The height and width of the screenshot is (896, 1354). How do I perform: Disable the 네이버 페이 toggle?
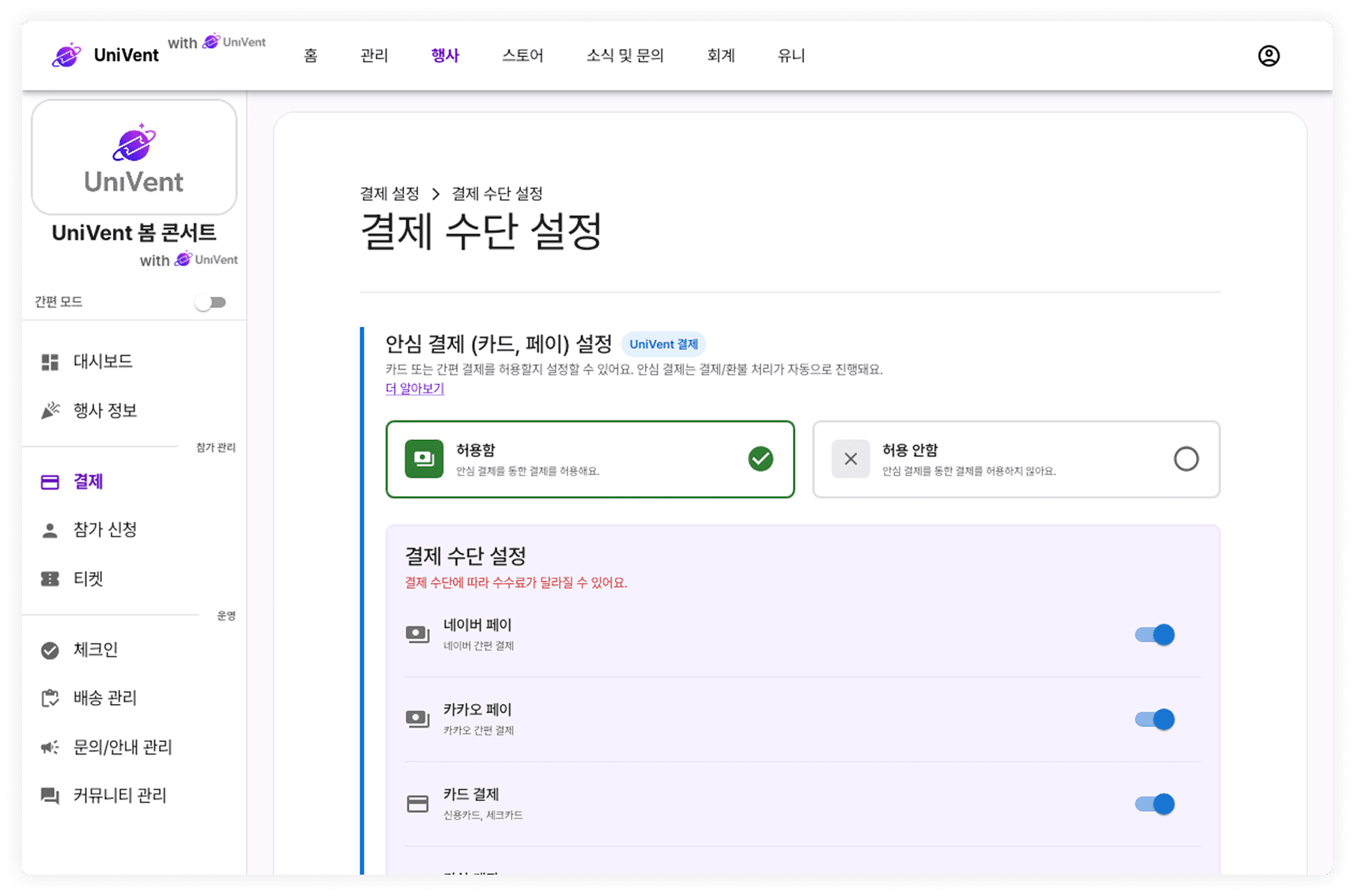(x=1155, y=634)
